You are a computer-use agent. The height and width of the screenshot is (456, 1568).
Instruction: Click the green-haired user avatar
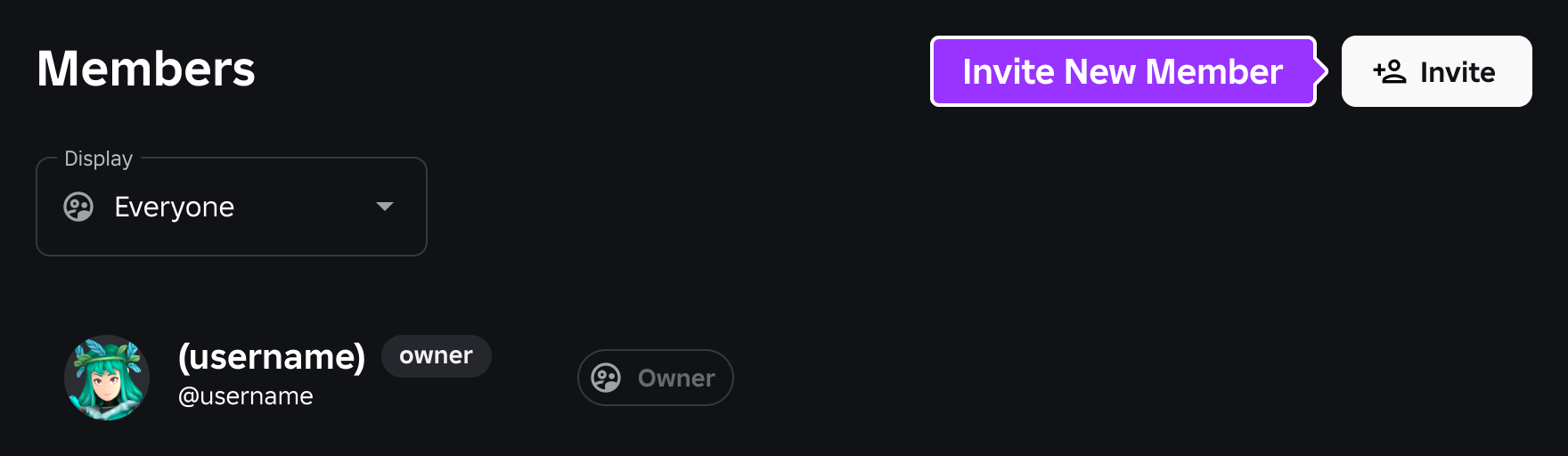107,378
